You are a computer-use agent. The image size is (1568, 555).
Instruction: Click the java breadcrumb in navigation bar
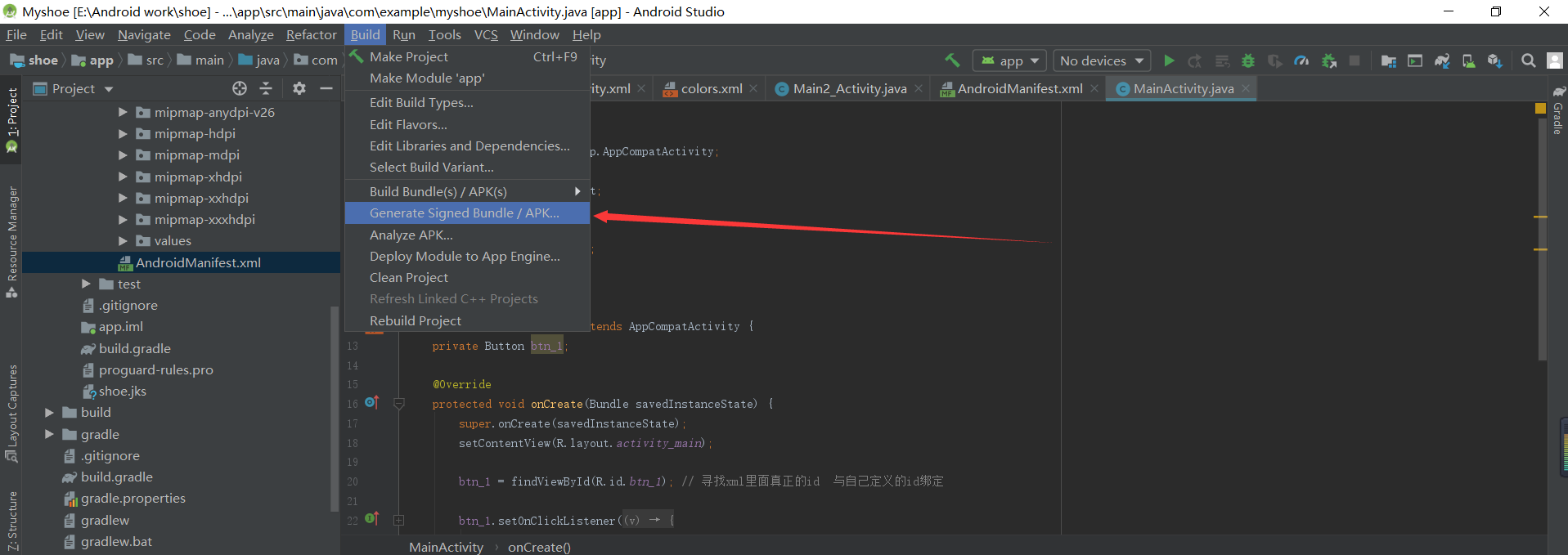(x=259, y=60)
